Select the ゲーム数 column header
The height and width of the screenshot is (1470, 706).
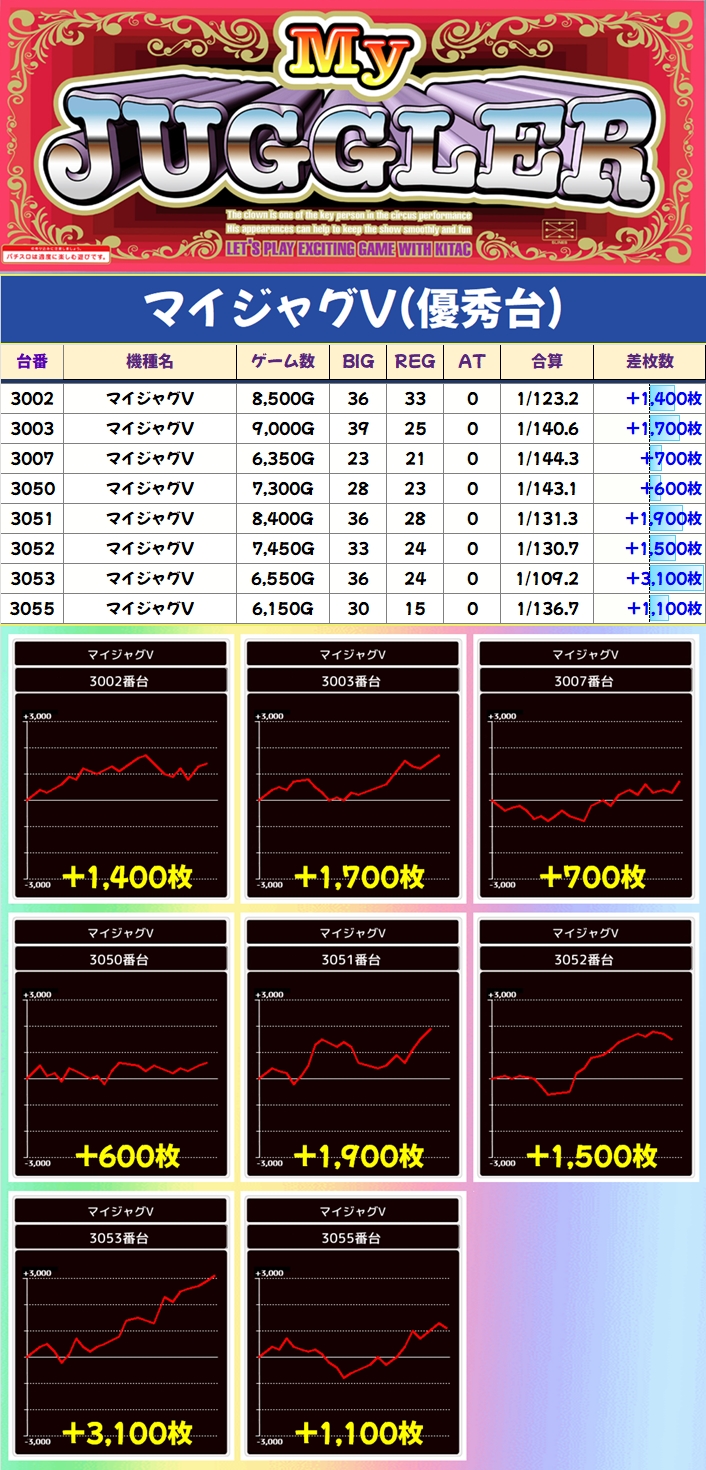(283, 362)
